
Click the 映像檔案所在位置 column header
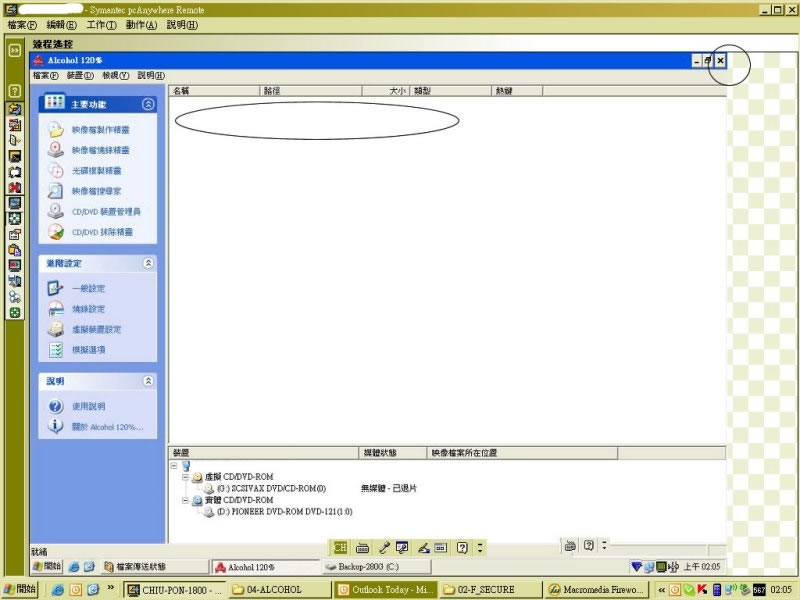pos(522,453)
